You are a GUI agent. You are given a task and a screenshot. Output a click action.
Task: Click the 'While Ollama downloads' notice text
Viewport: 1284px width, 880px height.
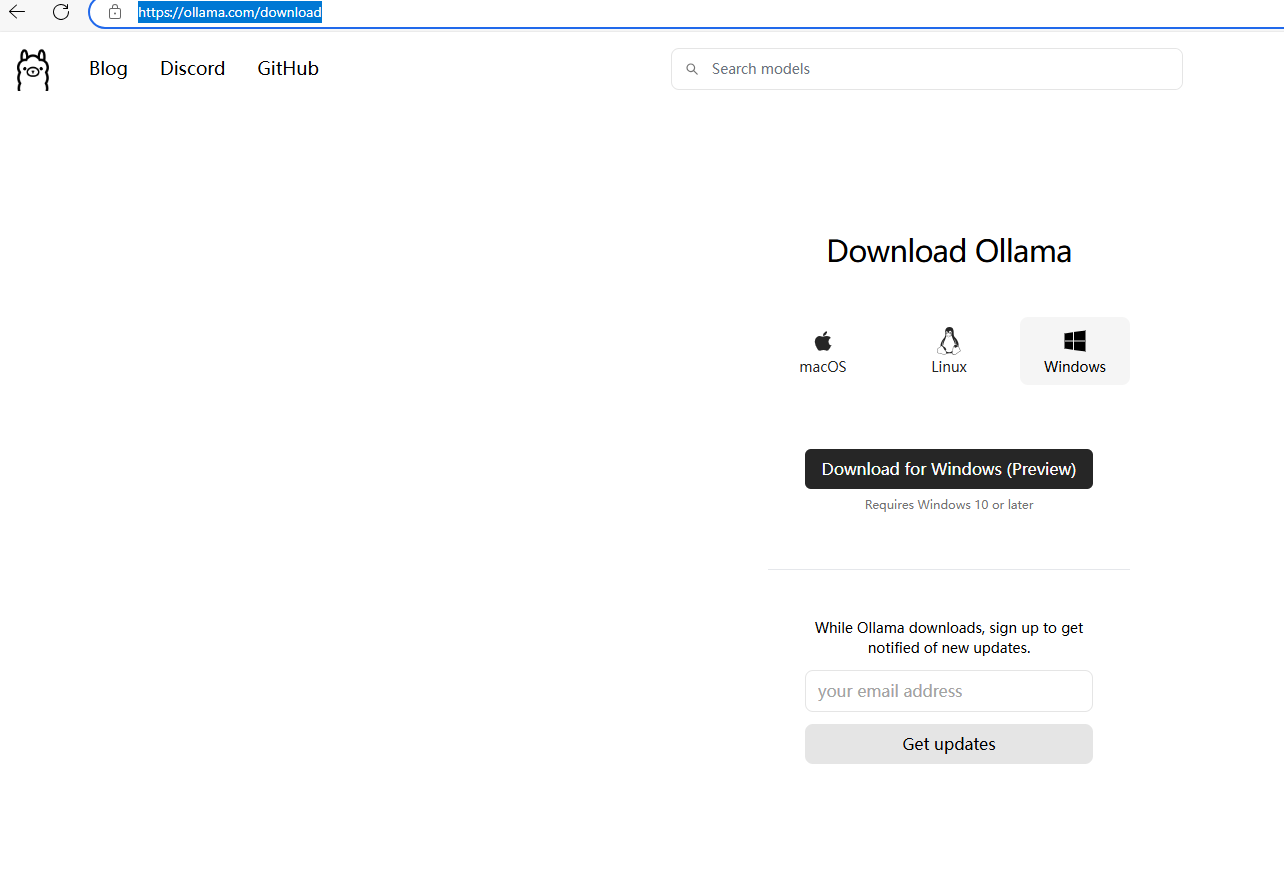pos(949,638)
